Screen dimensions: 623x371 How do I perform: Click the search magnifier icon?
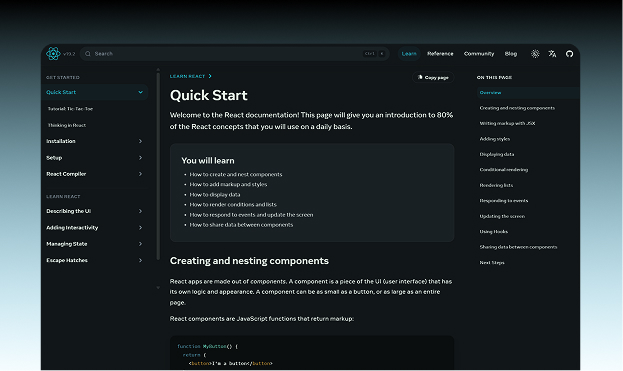tap(88, 54)
